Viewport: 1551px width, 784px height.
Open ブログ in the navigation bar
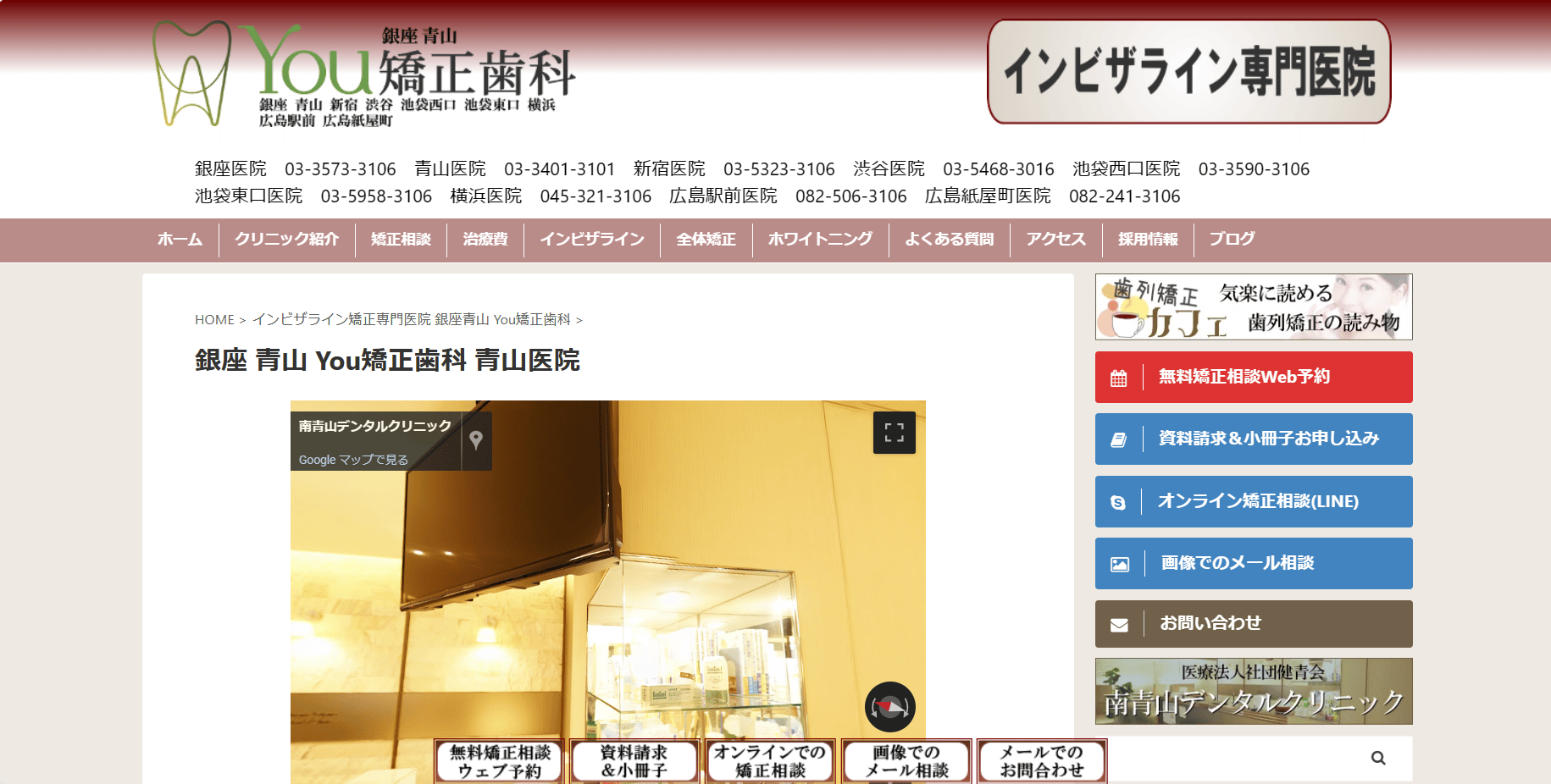click(1232, 240)
